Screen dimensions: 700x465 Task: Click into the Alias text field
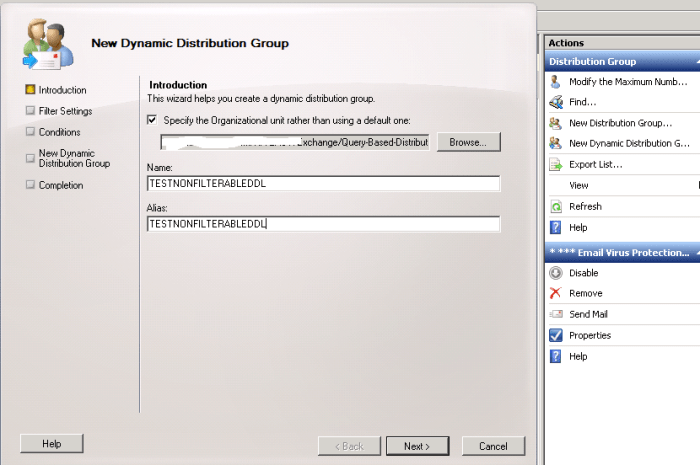click(322, 224)
